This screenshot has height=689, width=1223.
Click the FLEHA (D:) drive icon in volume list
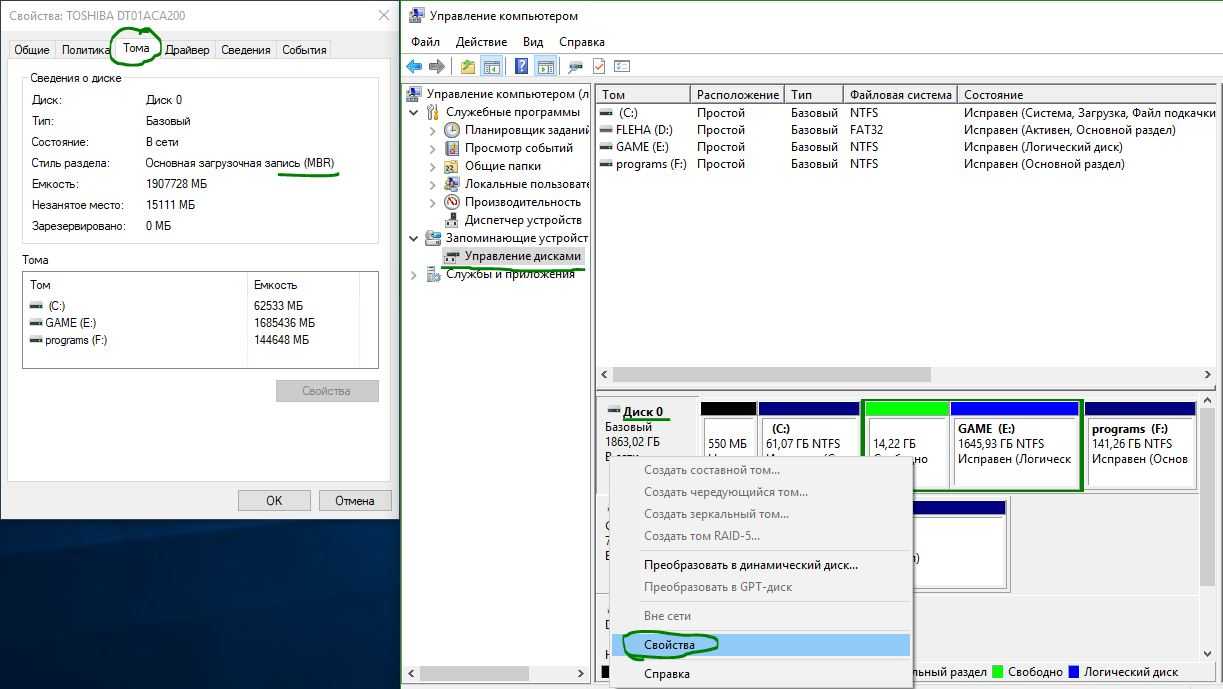(x=606, y=130)
